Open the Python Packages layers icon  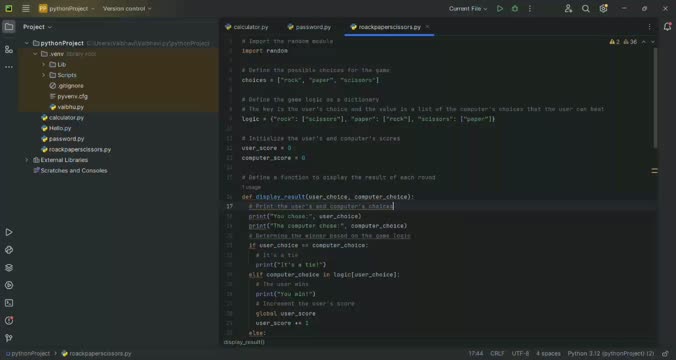click(x=9, y=268)
